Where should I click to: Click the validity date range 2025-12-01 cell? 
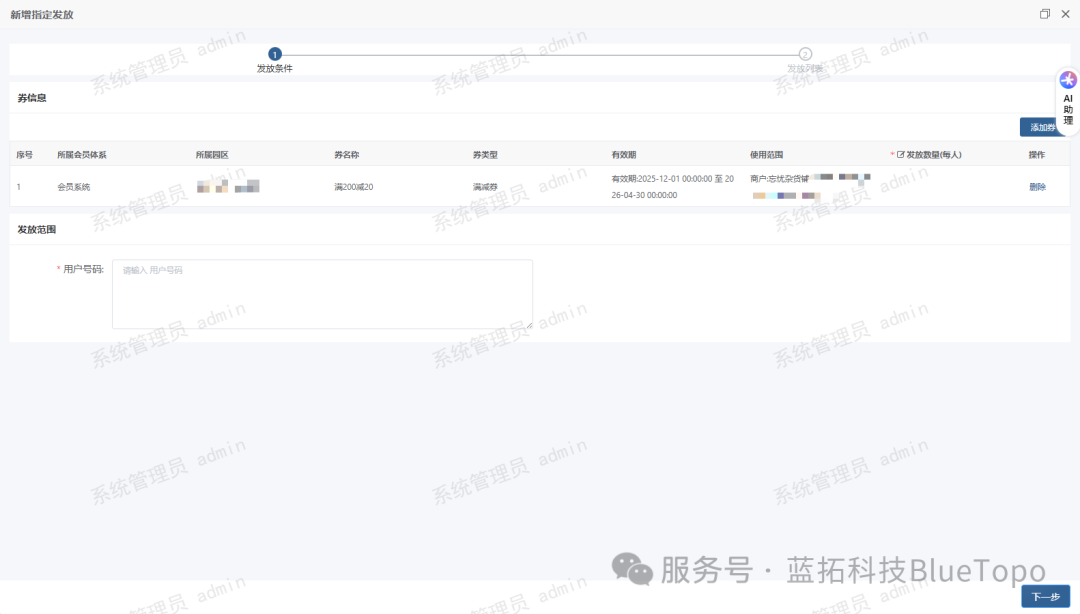[673, 187]
